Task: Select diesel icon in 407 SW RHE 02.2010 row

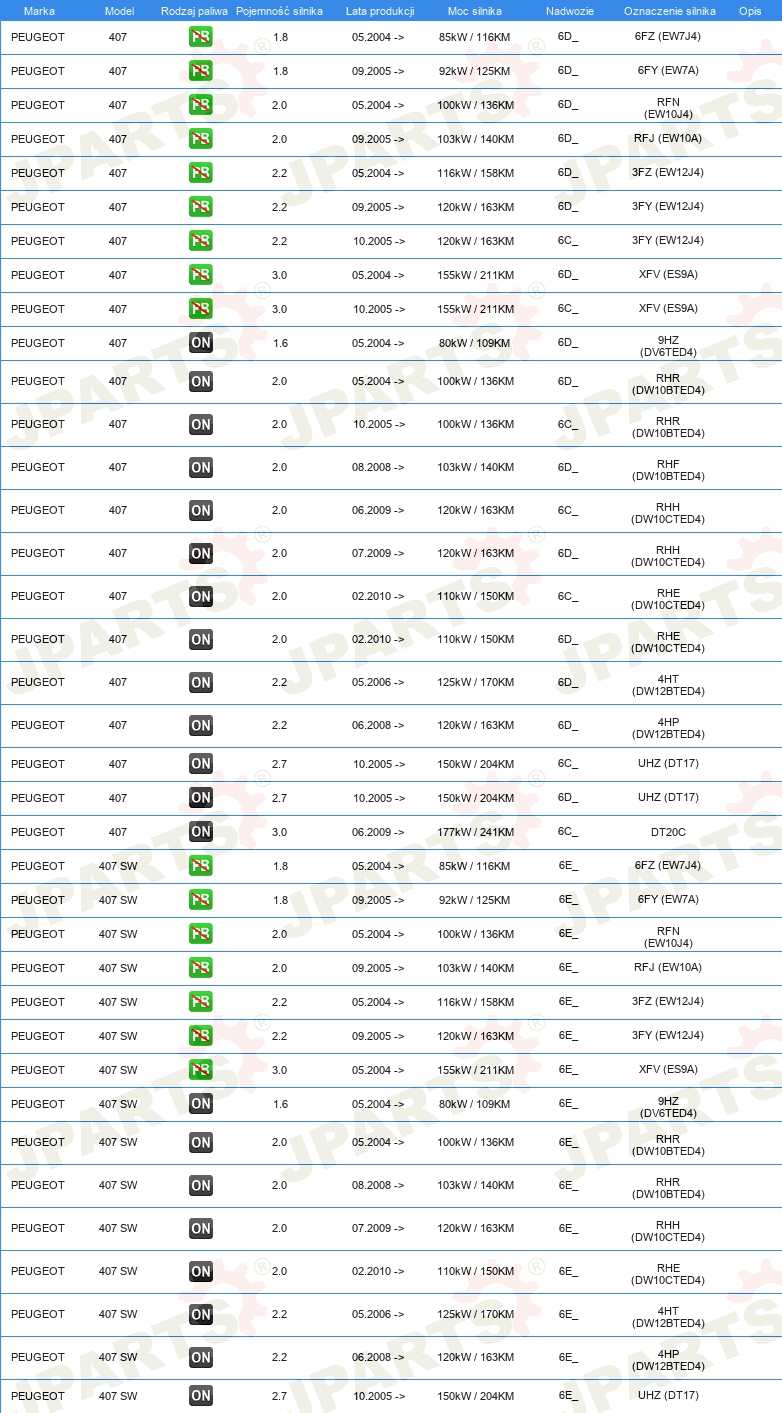Action: [200, 1271]
